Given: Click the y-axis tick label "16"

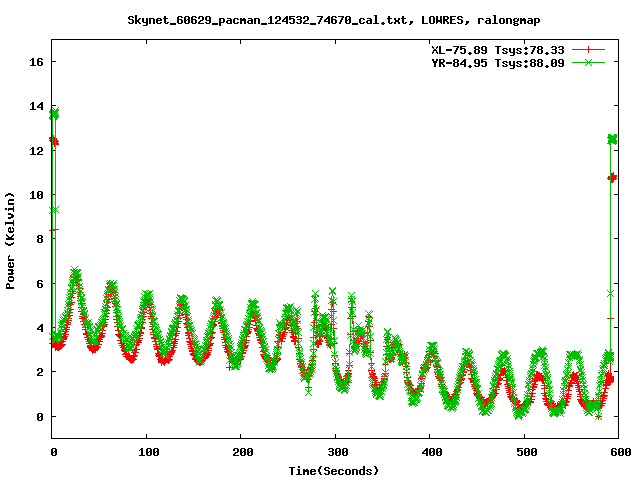Looking at the screenshot, I should tap(36, 62).
